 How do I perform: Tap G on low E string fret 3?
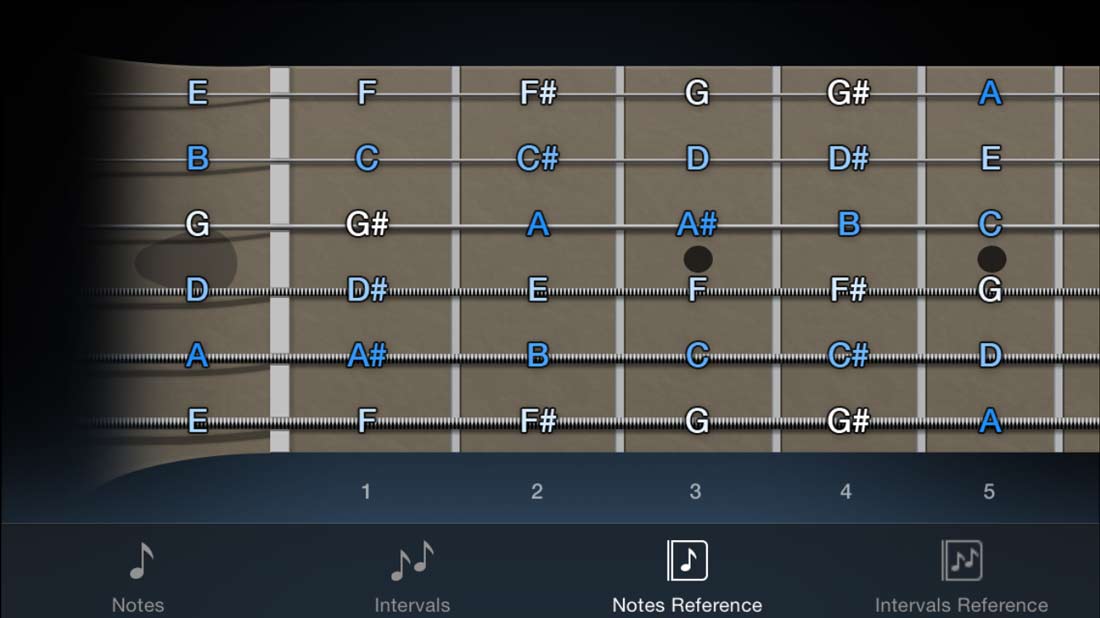[697, 421]
